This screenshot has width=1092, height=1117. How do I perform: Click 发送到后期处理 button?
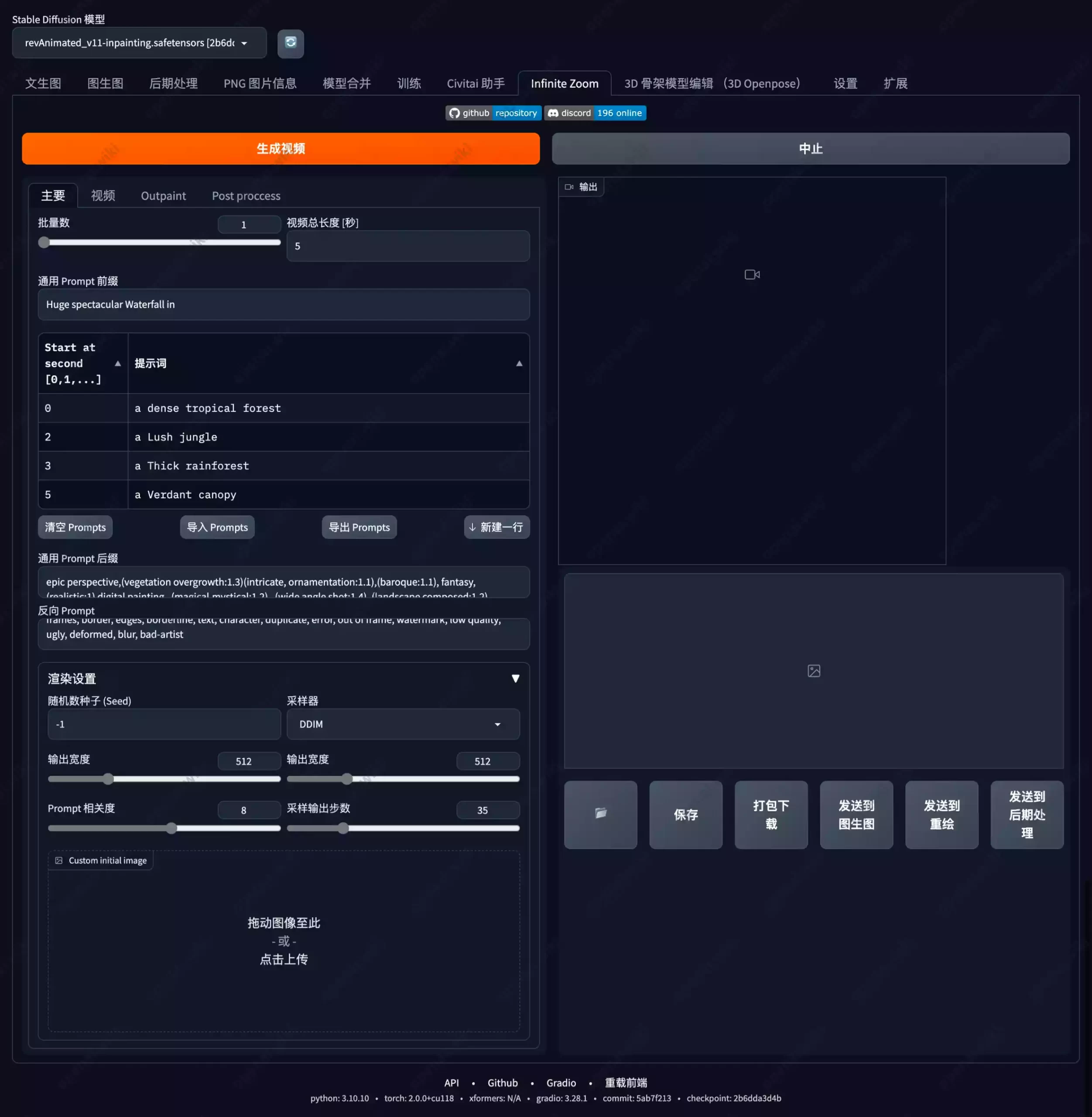pyautogui.click(x=1027, y=814)
